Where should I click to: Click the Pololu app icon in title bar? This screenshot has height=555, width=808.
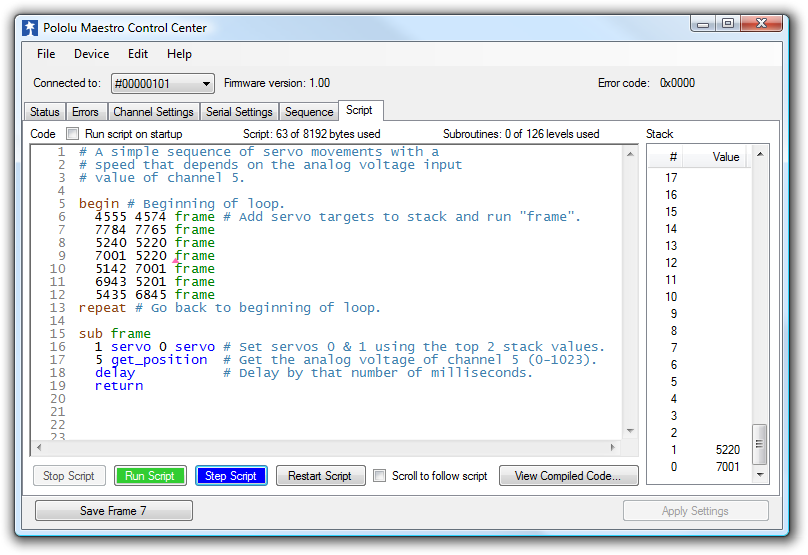[x=30, y=28]
